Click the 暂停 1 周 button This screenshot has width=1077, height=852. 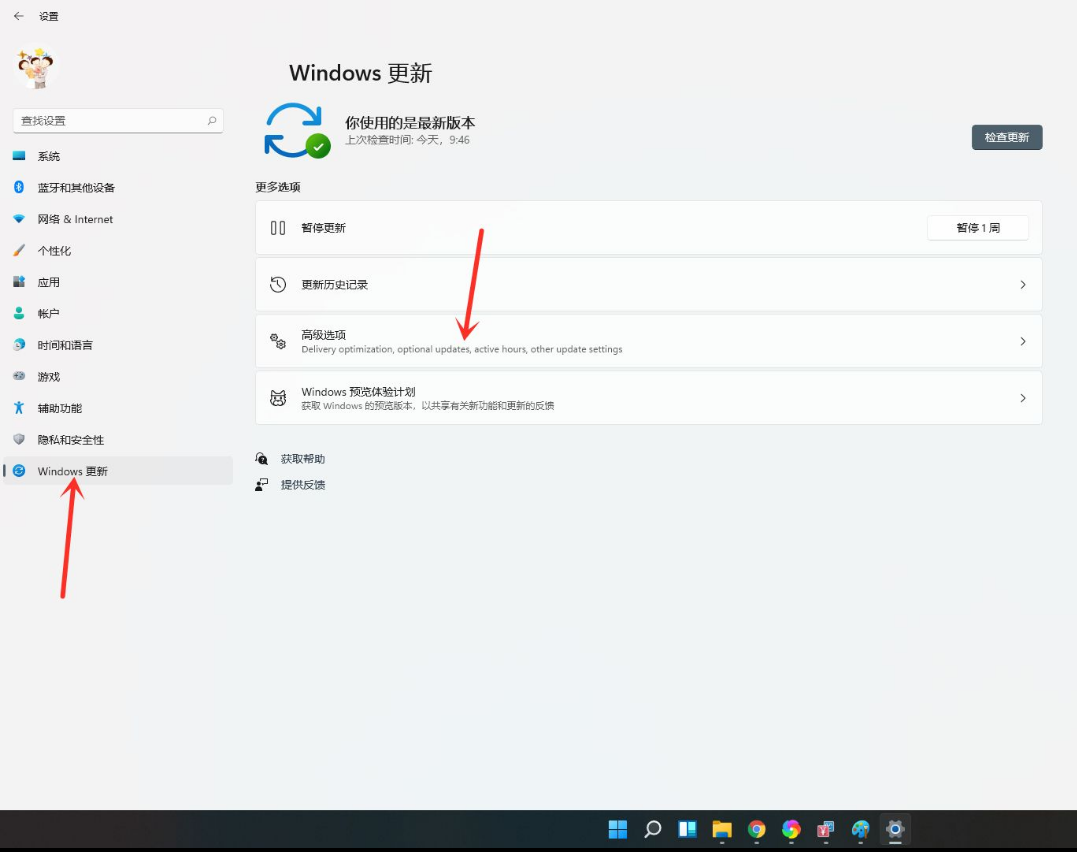point(977,228)
